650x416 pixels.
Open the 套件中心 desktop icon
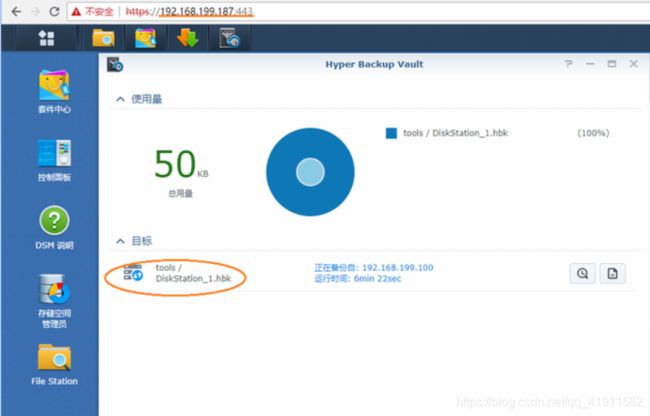(x=54, y=92)
